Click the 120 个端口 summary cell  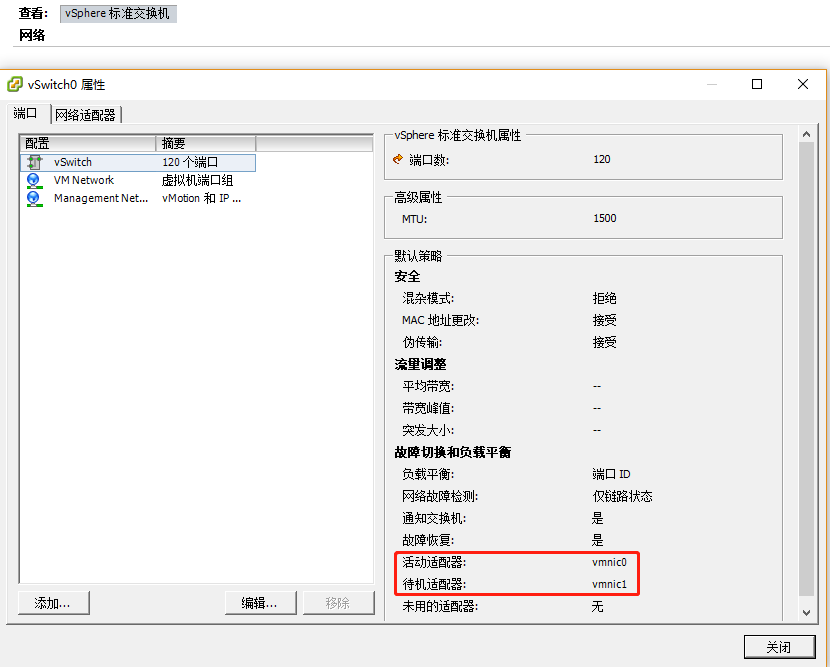click(x=190, y=162)
